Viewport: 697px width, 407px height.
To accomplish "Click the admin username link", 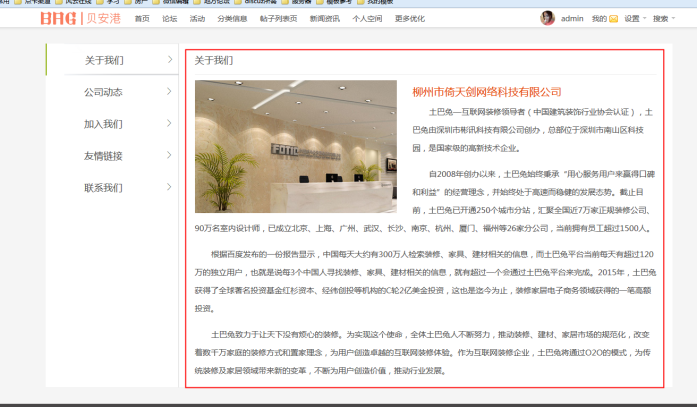I will (x=572, y=19).
